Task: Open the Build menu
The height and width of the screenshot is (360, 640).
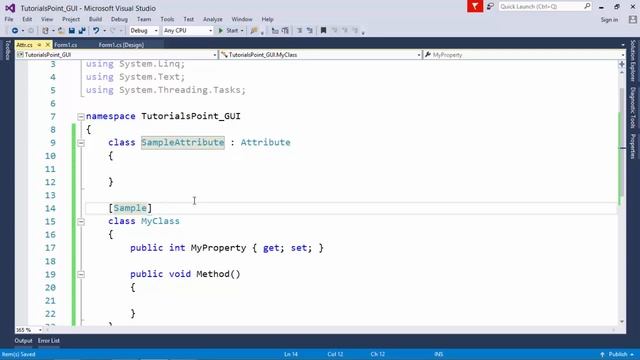Action: click(x=95, y=19)
